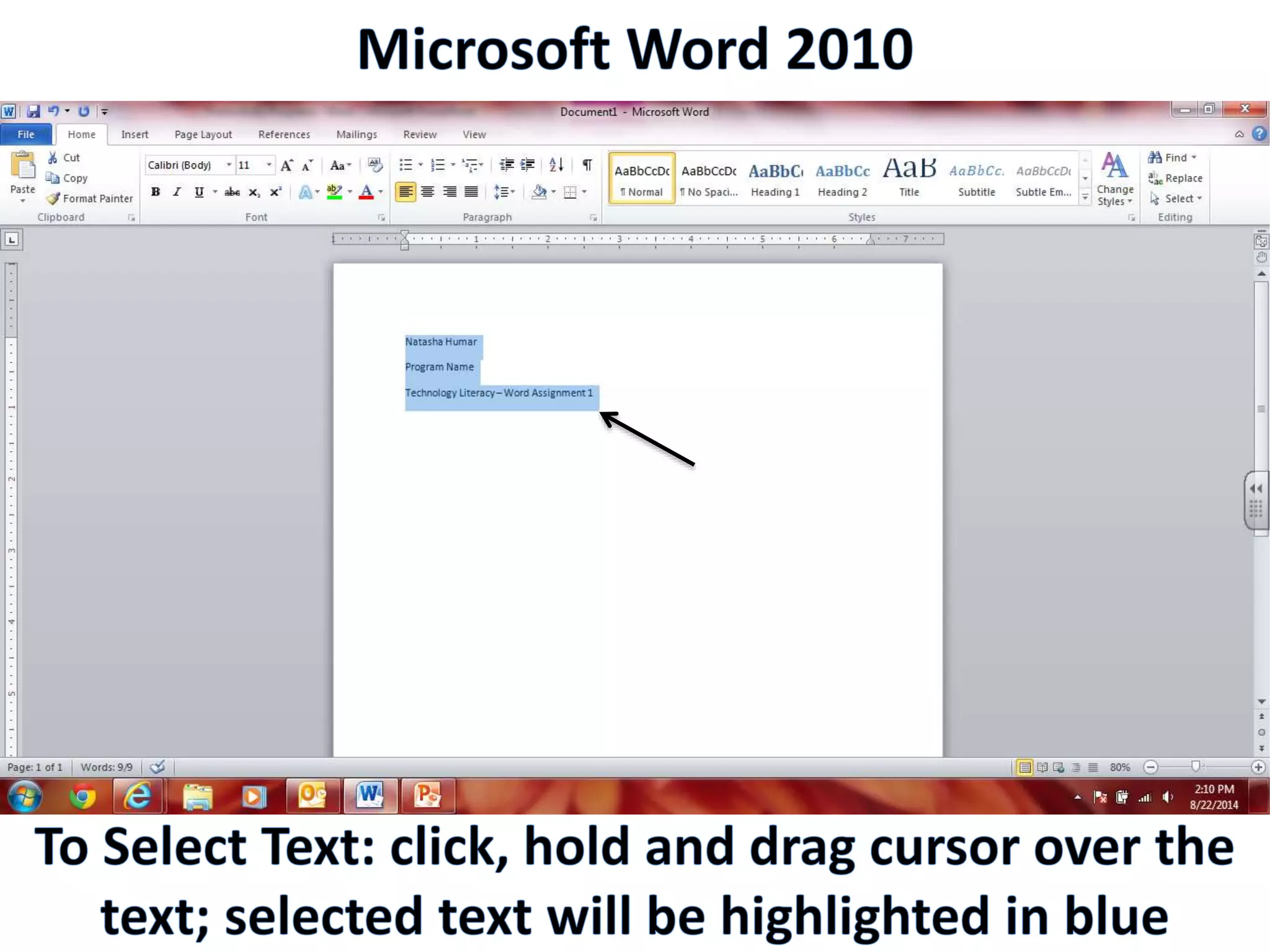This screenshot has height=952, width=1270.
Task: Click the Clear Formatting icon
Action: pyautogui.click(x=375, y=165)
